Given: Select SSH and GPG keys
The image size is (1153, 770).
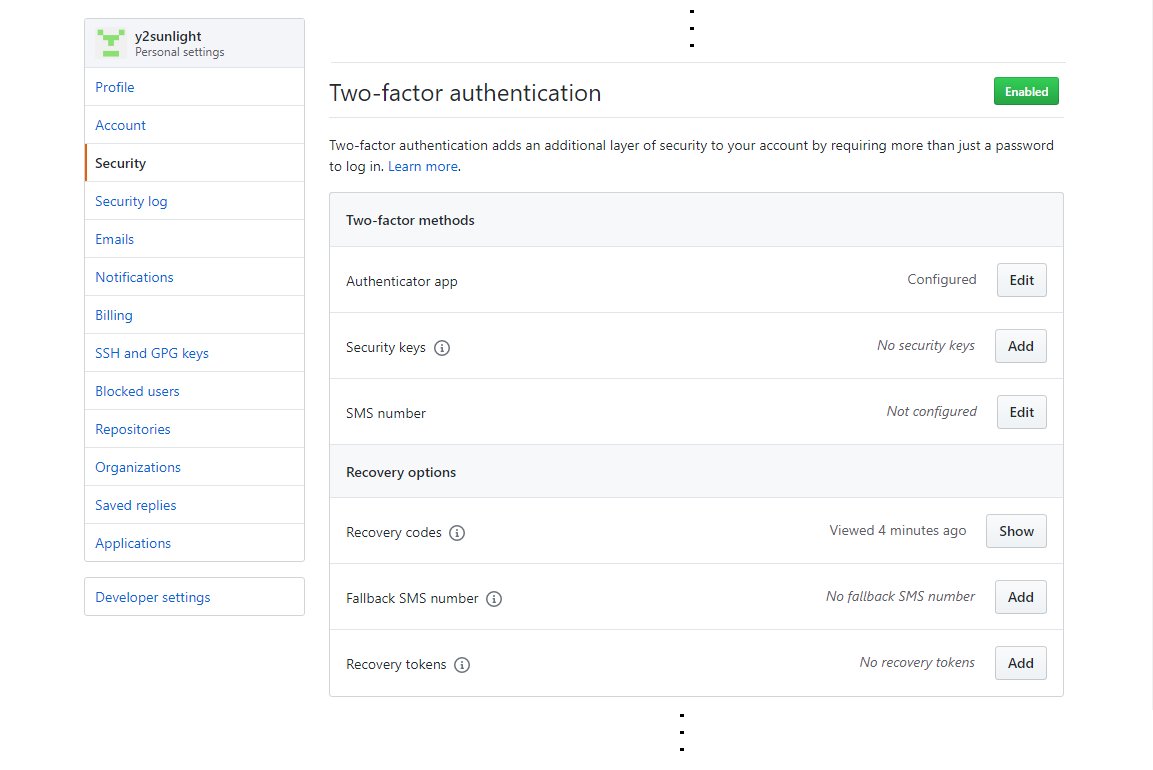Looking at the screenshot, I should [152, 353].
